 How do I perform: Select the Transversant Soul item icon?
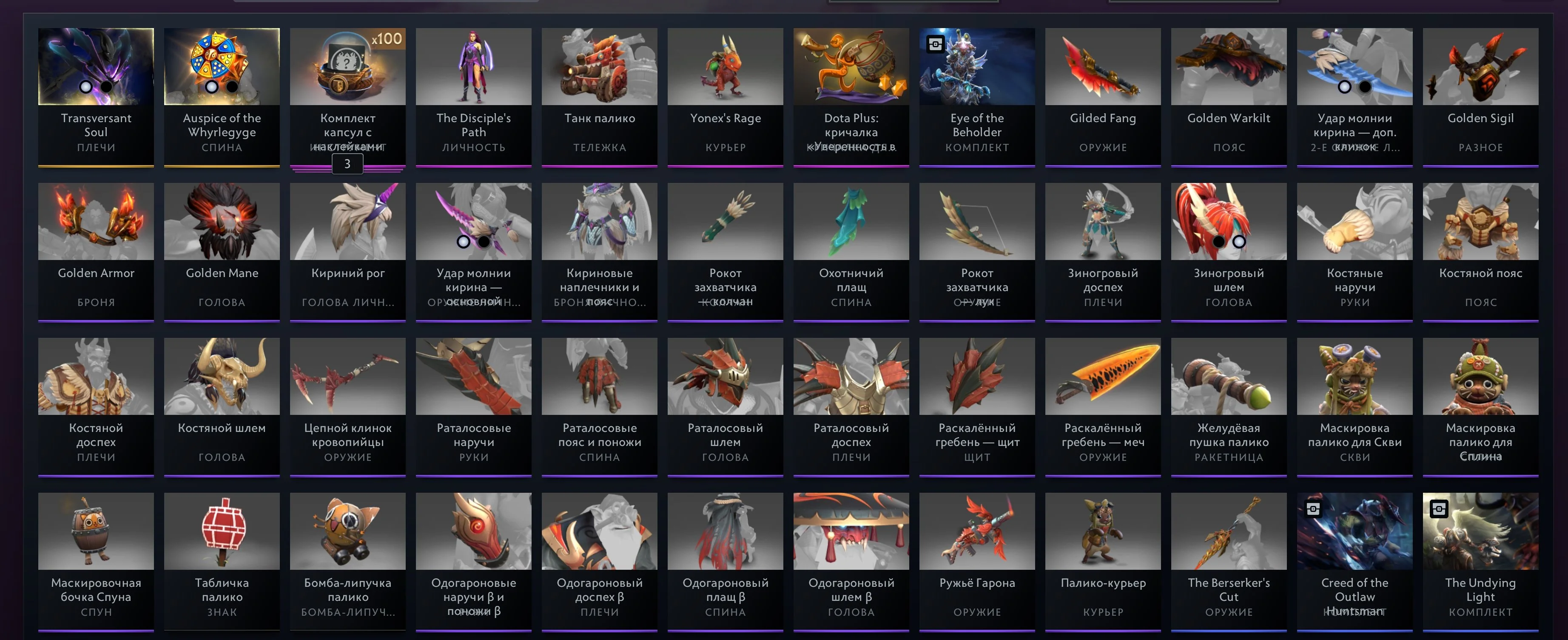click(96, 66)
